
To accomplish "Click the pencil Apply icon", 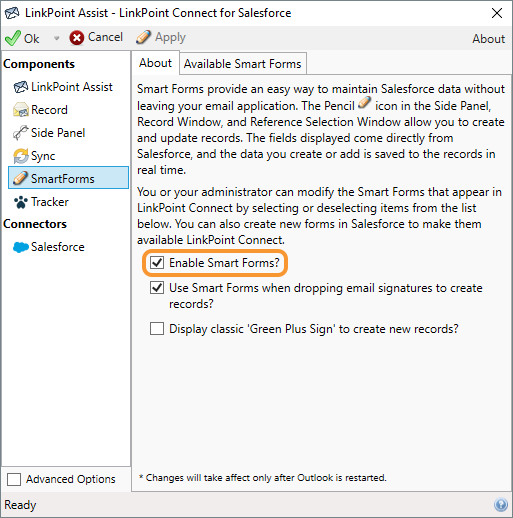I will pyautogui.click(x=143, y=37).
